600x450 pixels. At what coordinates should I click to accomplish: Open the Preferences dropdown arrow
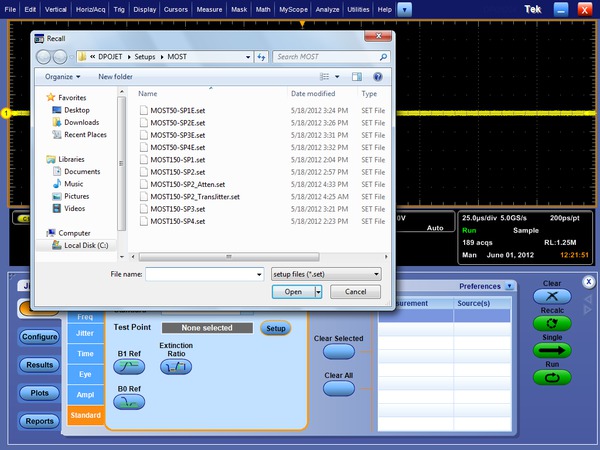[x=509, y=286]
